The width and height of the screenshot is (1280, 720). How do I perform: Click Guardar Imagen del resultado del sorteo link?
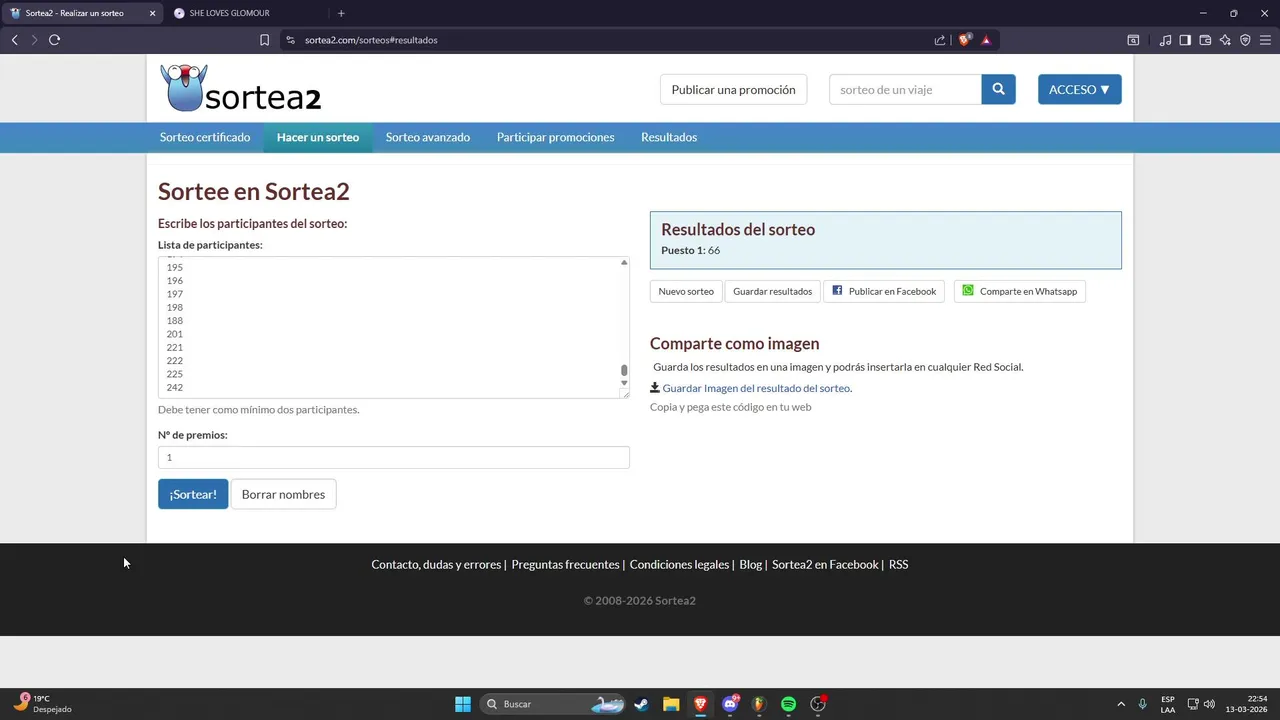[x=756, y=388]
